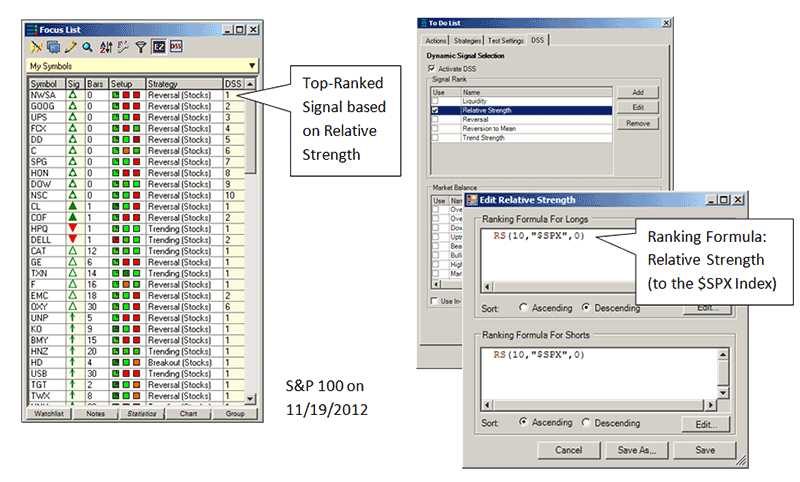Click the DSS toolbar icon in Focus List
800x482 pixels.
[176, 47]
